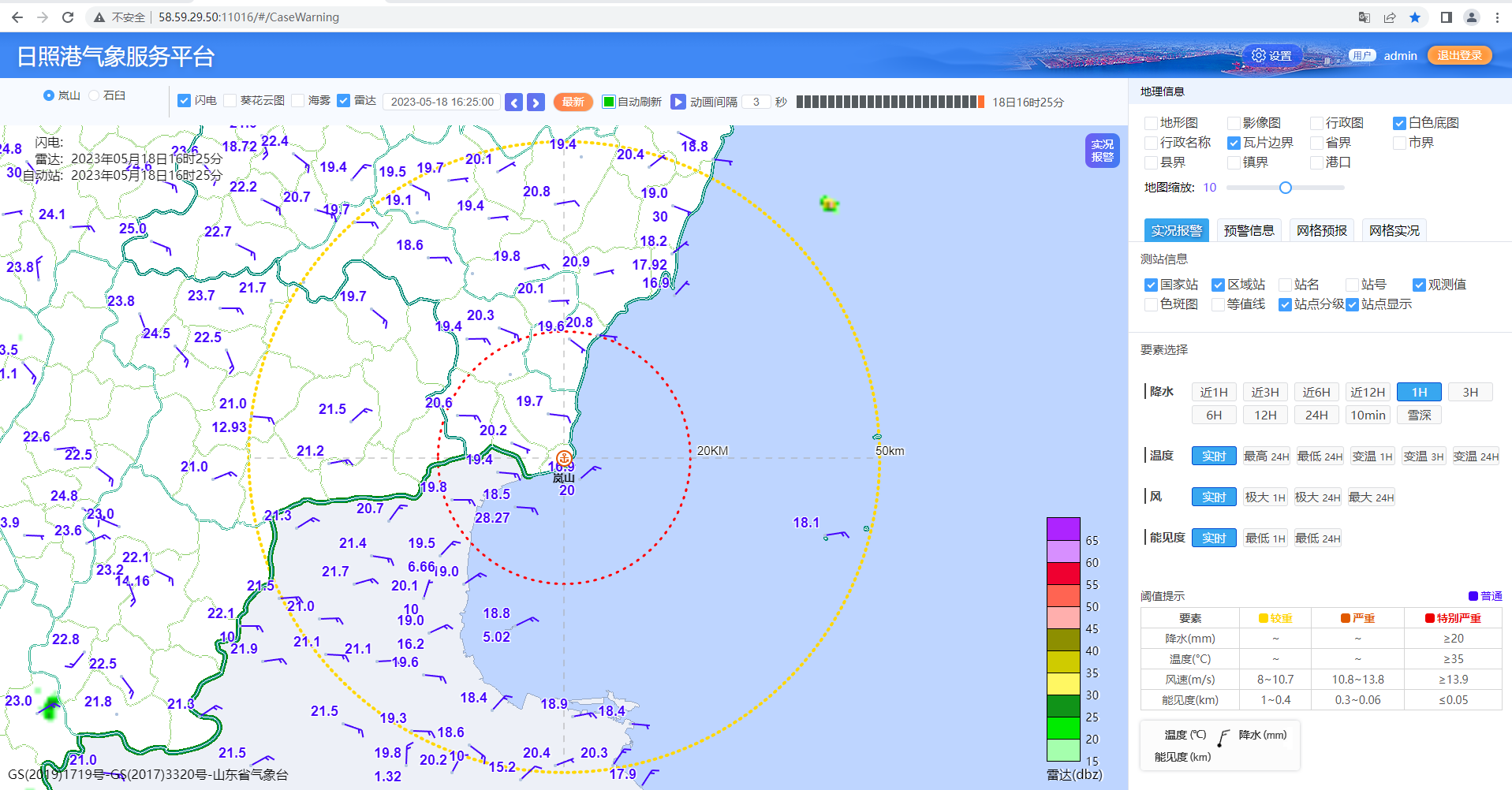Switch to the 预警信息 tab
1512x790 pixels.
pyautogui.click(x=1249, y=230)
